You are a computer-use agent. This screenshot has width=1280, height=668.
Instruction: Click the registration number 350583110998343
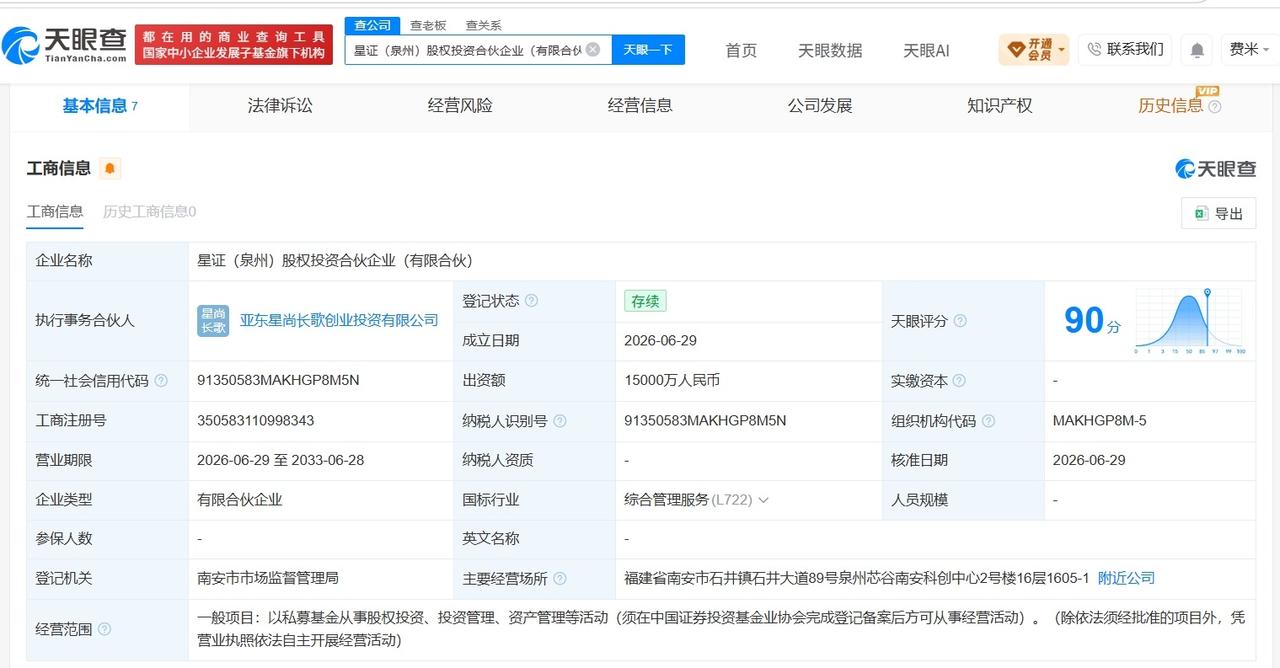click(x=256, y=421)
